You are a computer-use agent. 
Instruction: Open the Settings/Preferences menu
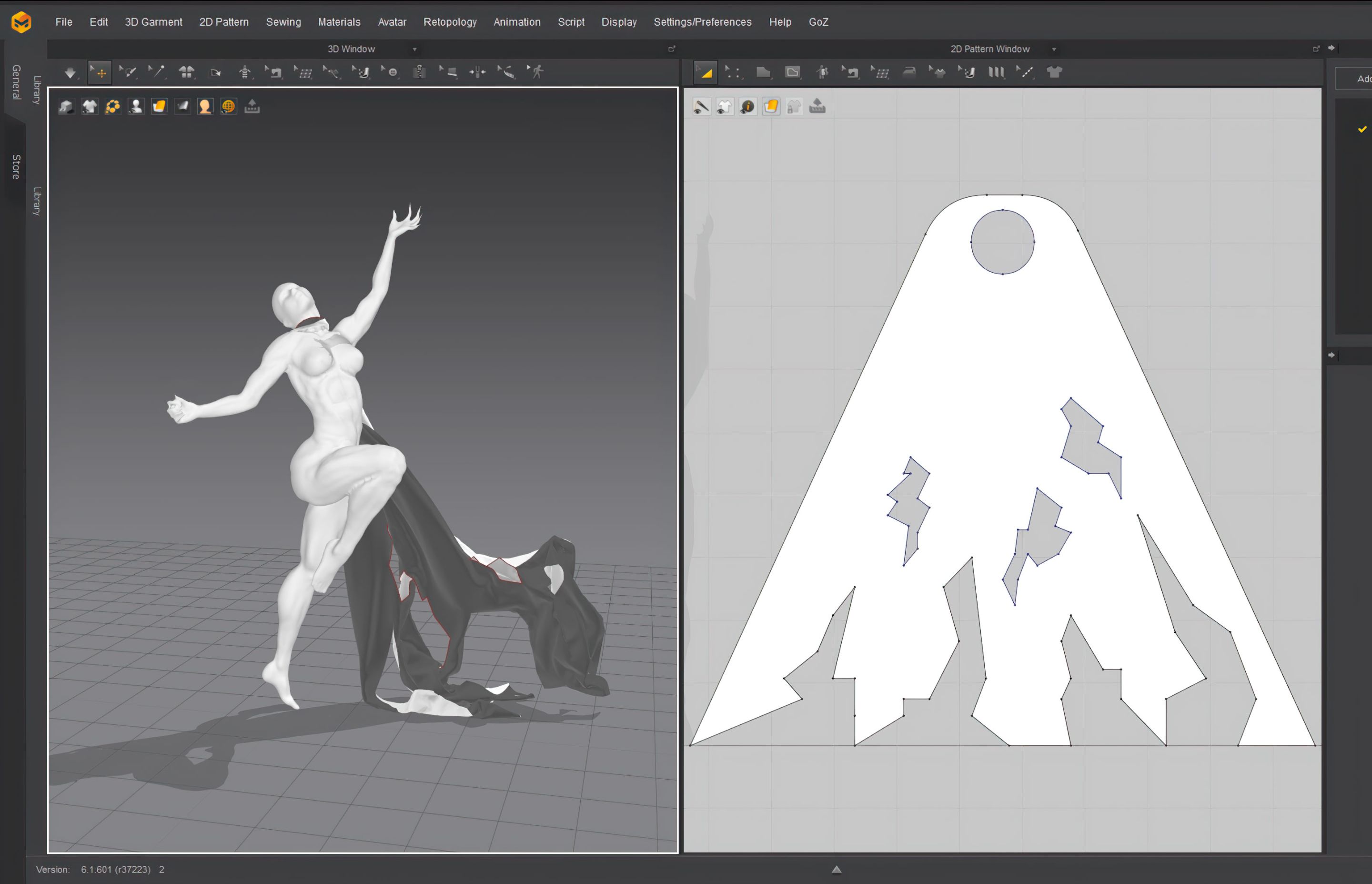coord(702,22)
